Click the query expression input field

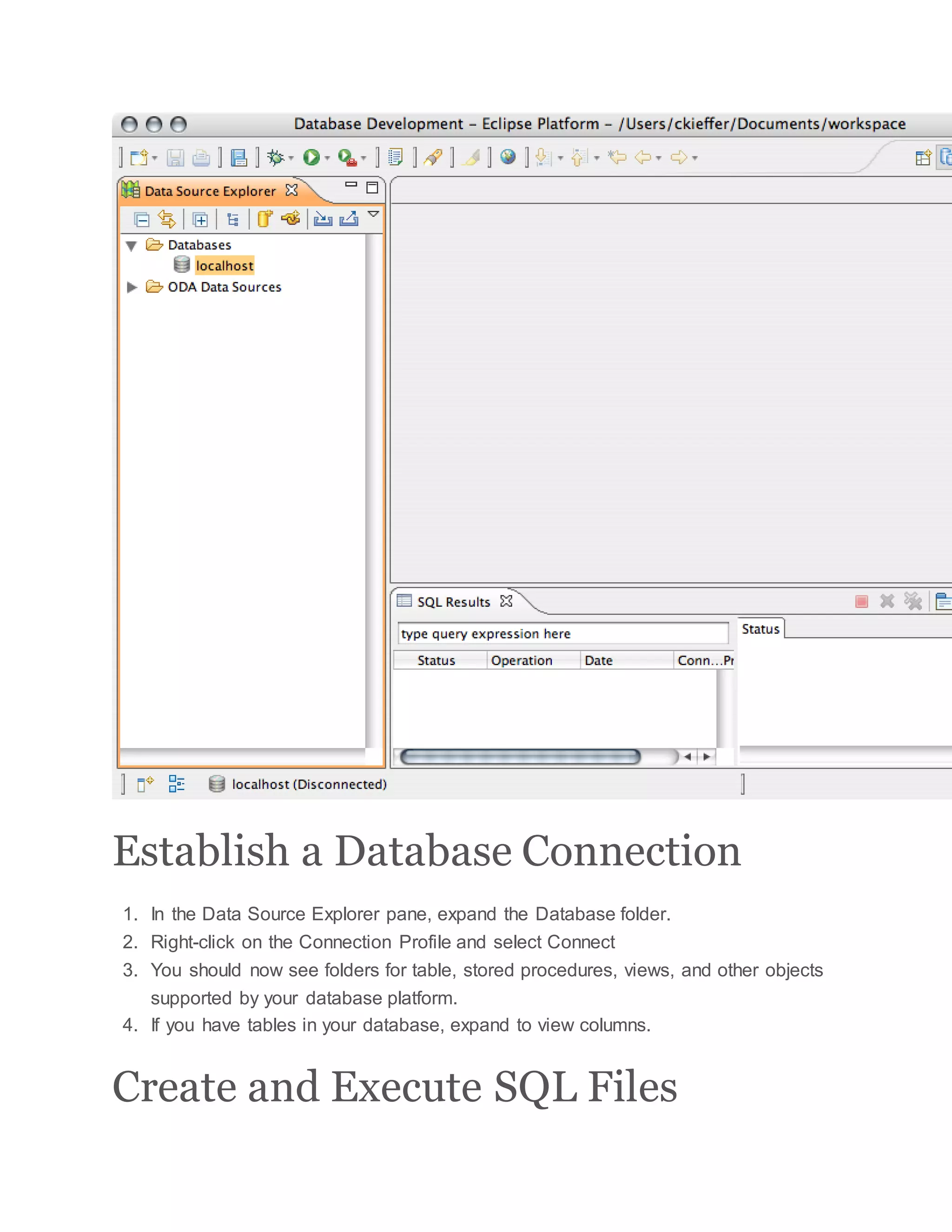tap(563, 634)
